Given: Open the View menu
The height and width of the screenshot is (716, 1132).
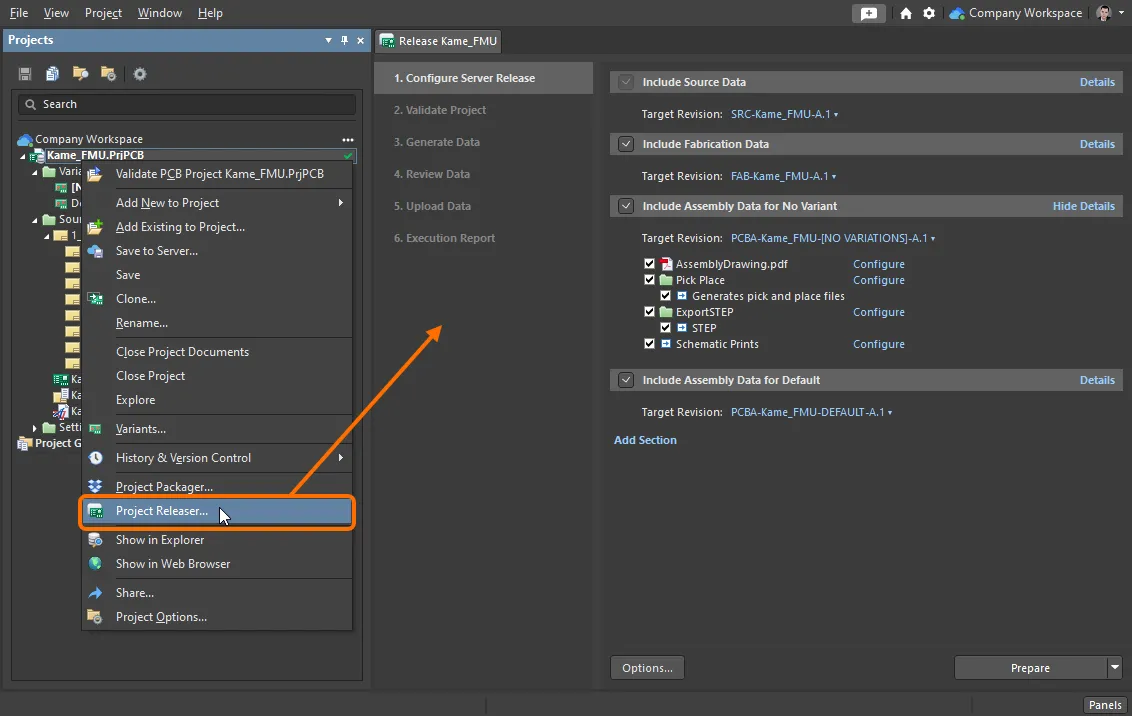Looking at the screenshot, I should point(56,13).
